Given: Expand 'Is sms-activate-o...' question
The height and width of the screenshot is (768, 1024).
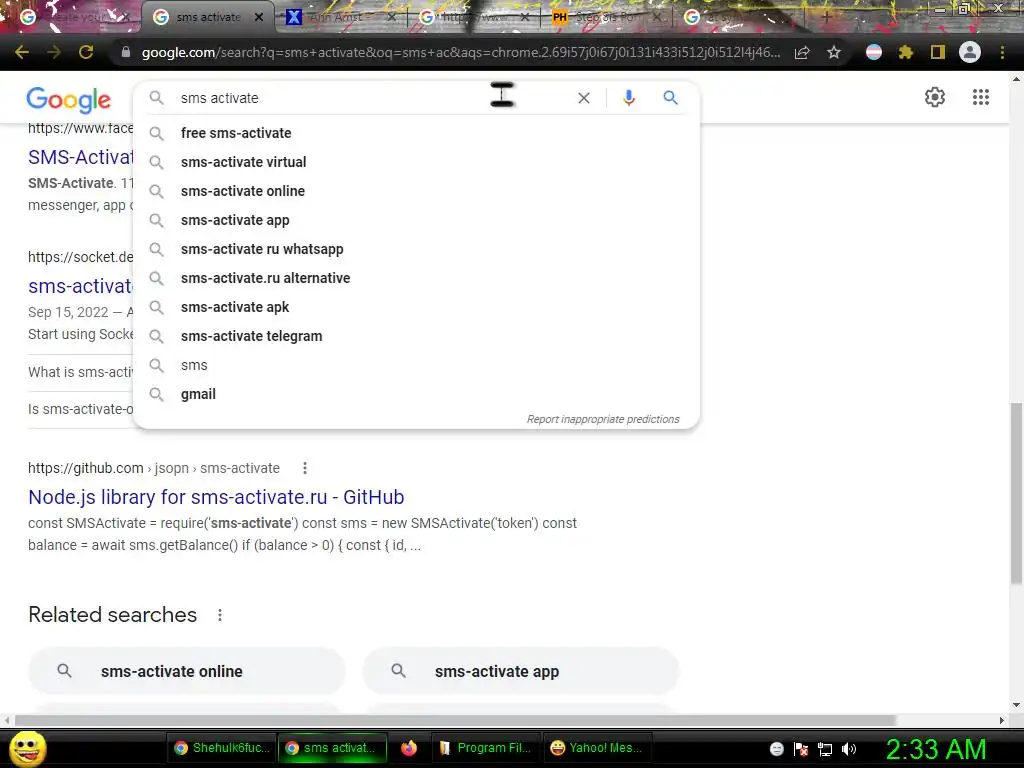Looking at the screenshot, I should click(80, 409).
